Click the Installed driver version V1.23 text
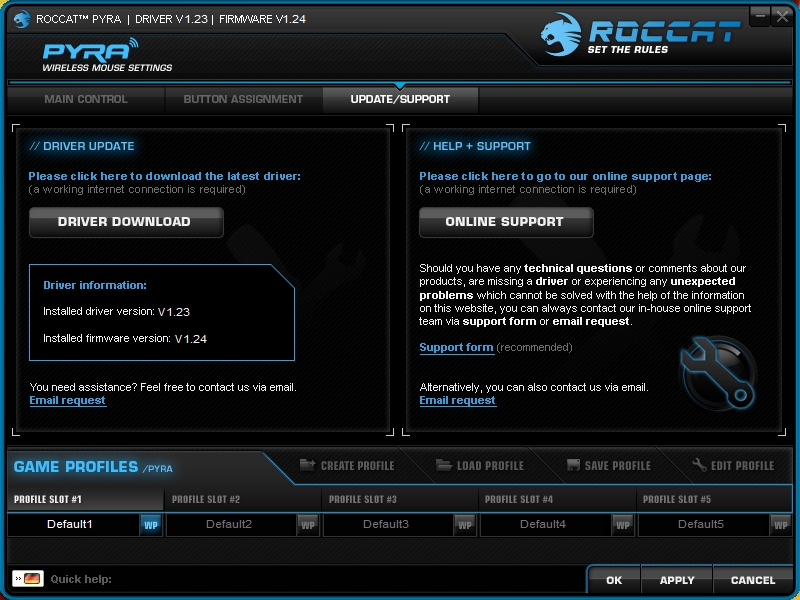The width and height of the screenshot is (800, 600). 116,312
